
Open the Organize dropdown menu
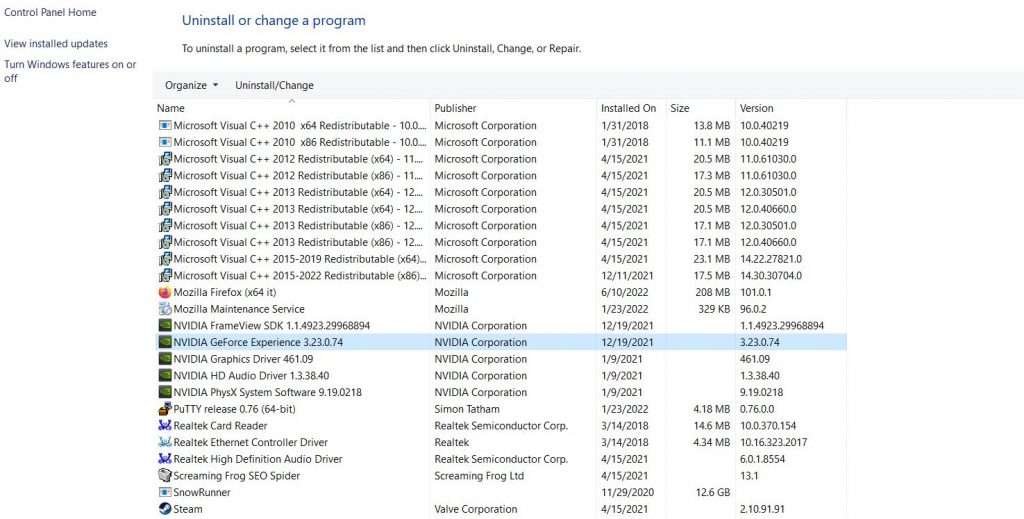[x=191, y=85]
